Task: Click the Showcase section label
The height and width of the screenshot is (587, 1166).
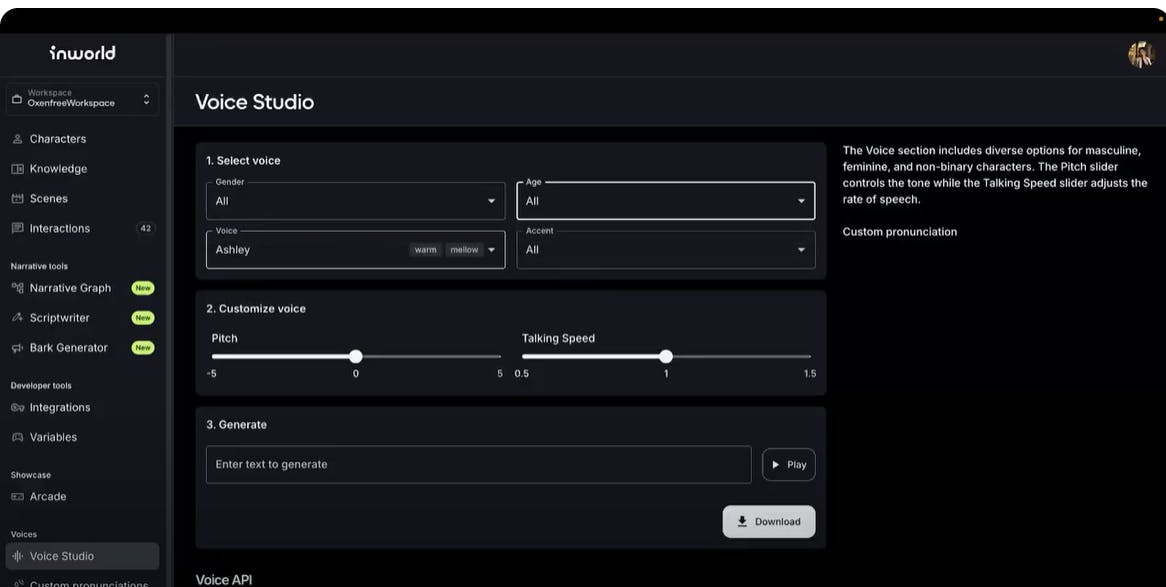Action: pyautogui.click(x=30, y=475)
